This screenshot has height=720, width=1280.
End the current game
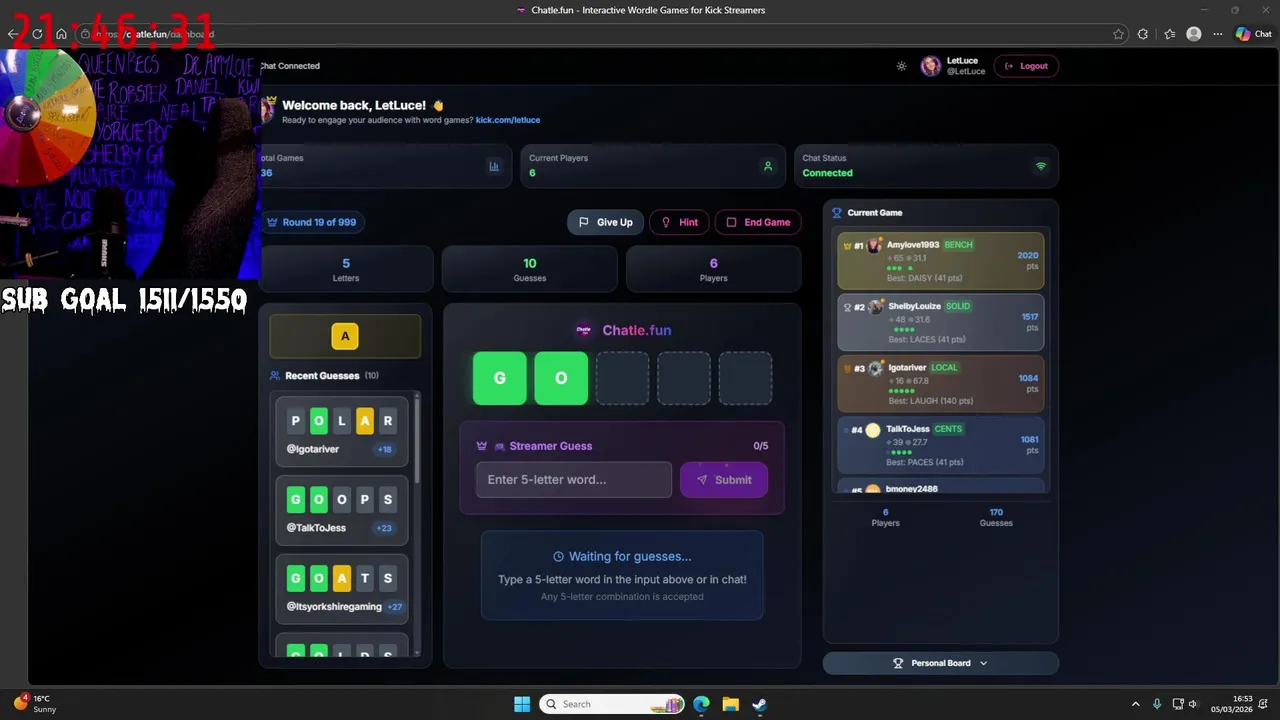click(758, 222)
